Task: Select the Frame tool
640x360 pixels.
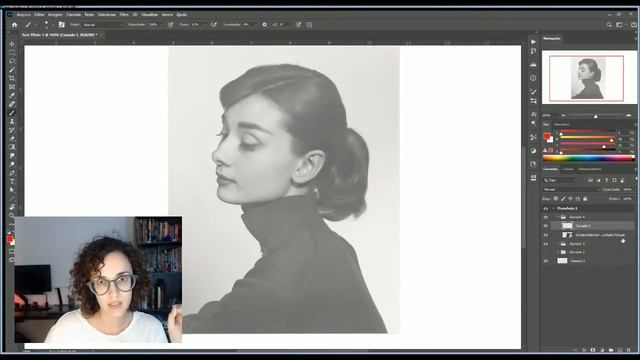Action: coord(12,87)
